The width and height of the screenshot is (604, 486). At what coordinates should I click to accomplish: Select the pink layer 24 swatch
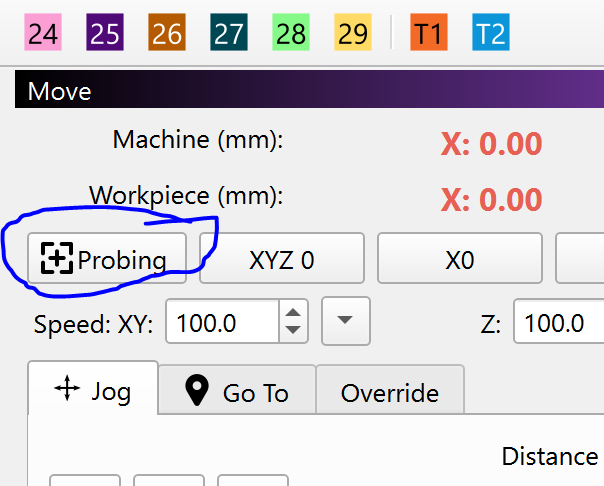(x=43, y=34)
